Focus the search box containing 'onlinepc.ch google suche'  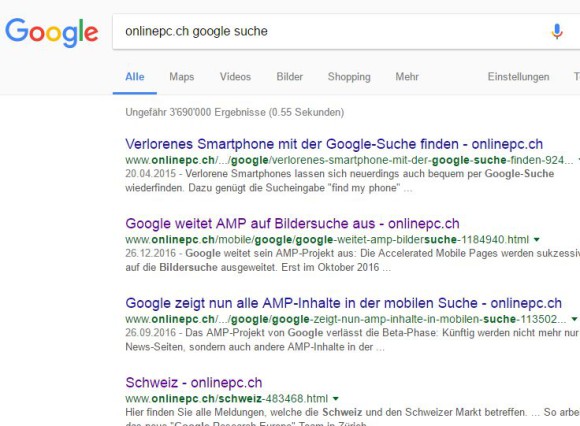pos(346,31)
